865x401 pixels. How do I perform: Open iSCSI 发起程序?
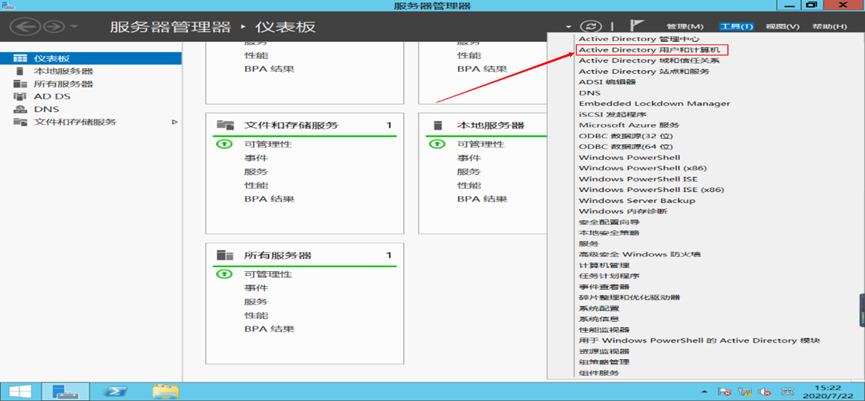615,115
